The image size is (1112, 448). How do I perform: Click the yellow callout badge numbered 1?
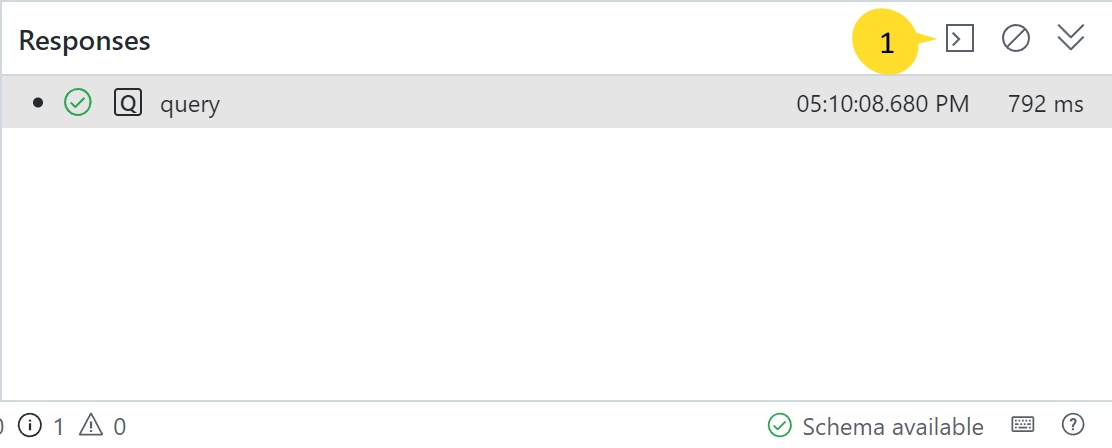[x=885, y=42]
